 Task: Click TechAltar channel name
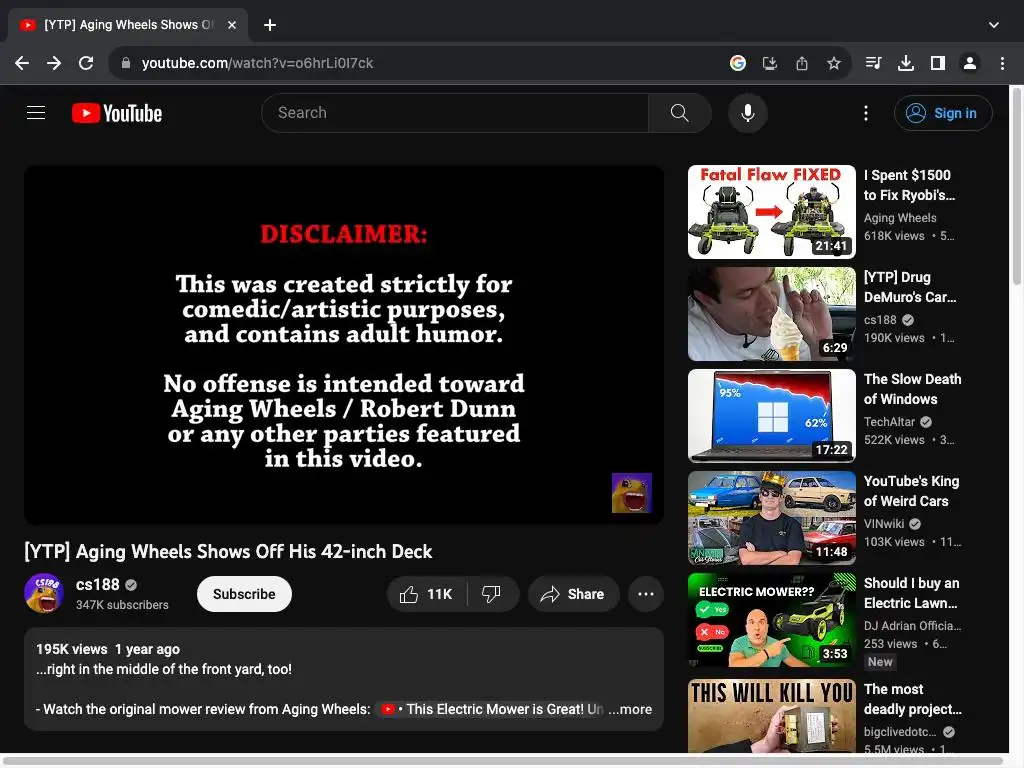[x=889, y=422]
